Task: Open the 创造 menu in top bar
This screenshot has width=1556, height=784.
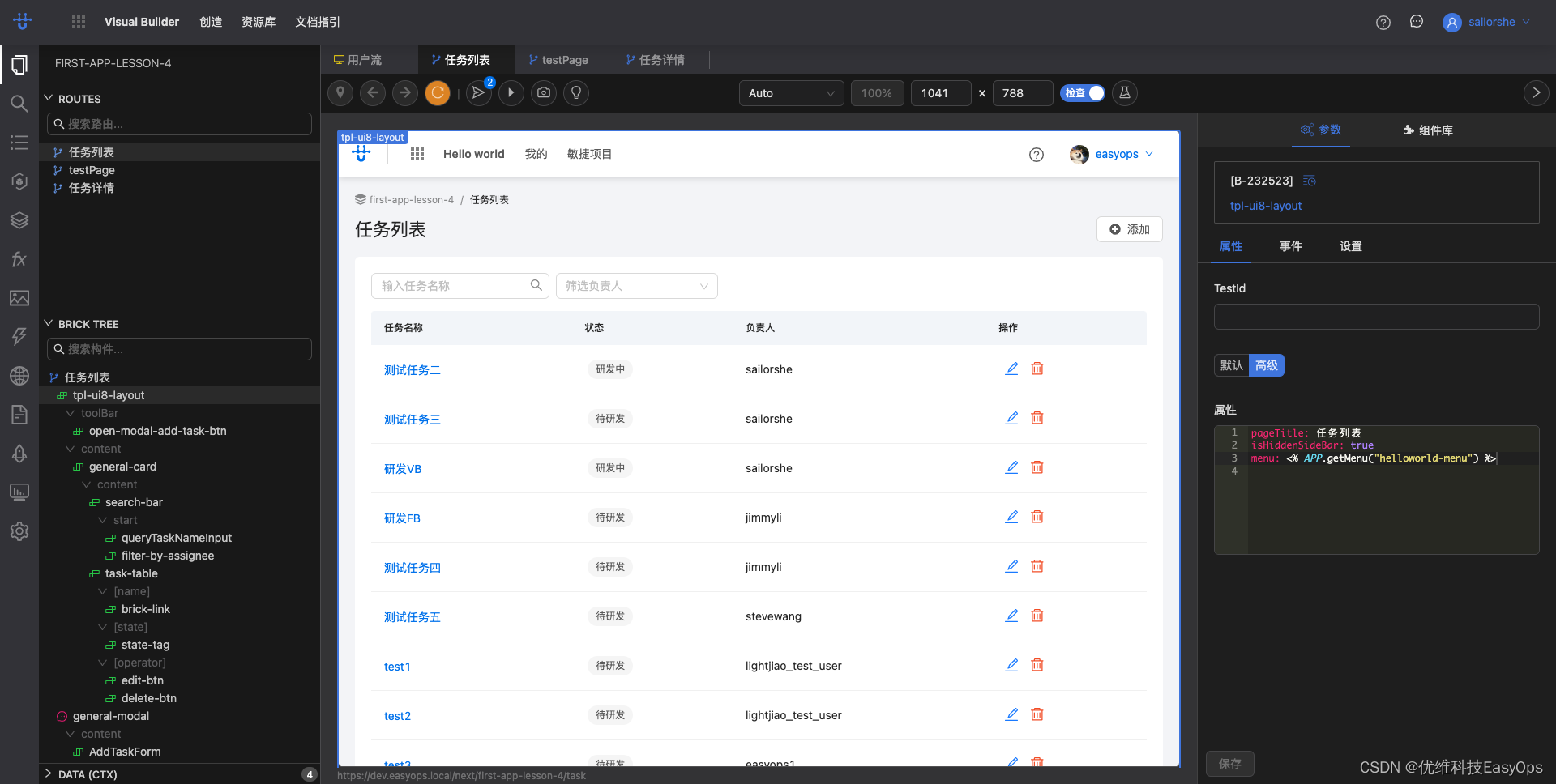Action: pyautogui.click(x=211, y=22)
